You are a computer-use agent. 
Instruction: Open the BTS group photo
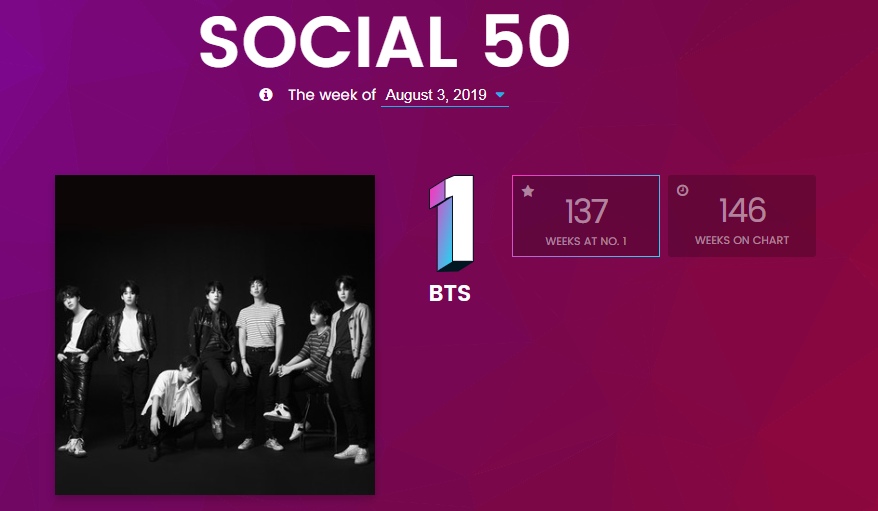[215, 334]
